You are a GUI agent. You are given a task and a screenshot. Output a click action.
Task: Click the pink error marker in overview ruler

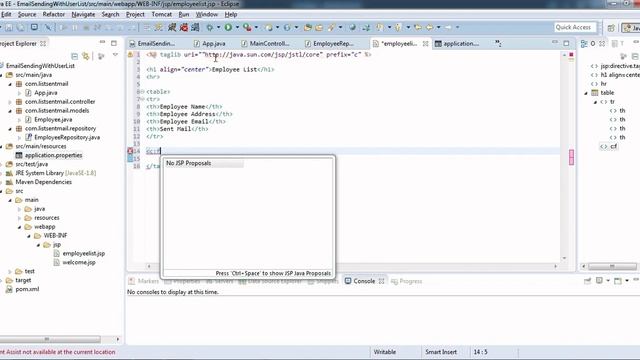click(x=571, y=157)
